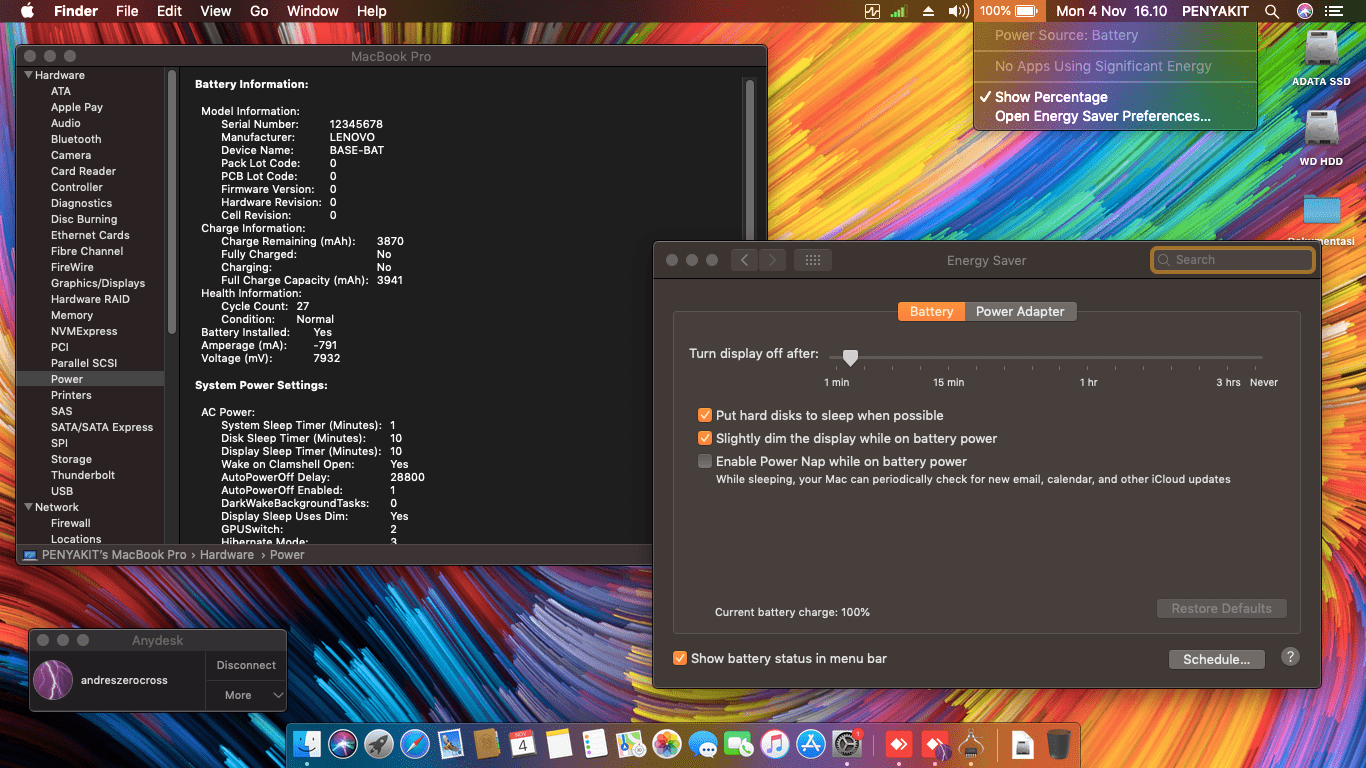The image size is (1366, 768).
Task: Click the Search field in Energy Saver
Action: 1232,259
